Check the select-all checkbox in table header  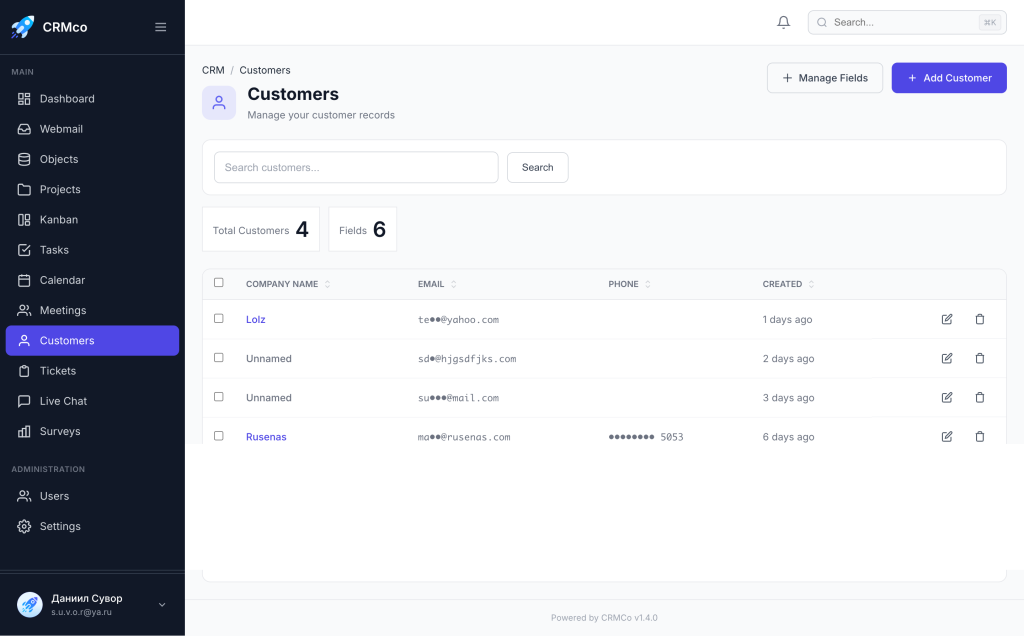[219, 283]
